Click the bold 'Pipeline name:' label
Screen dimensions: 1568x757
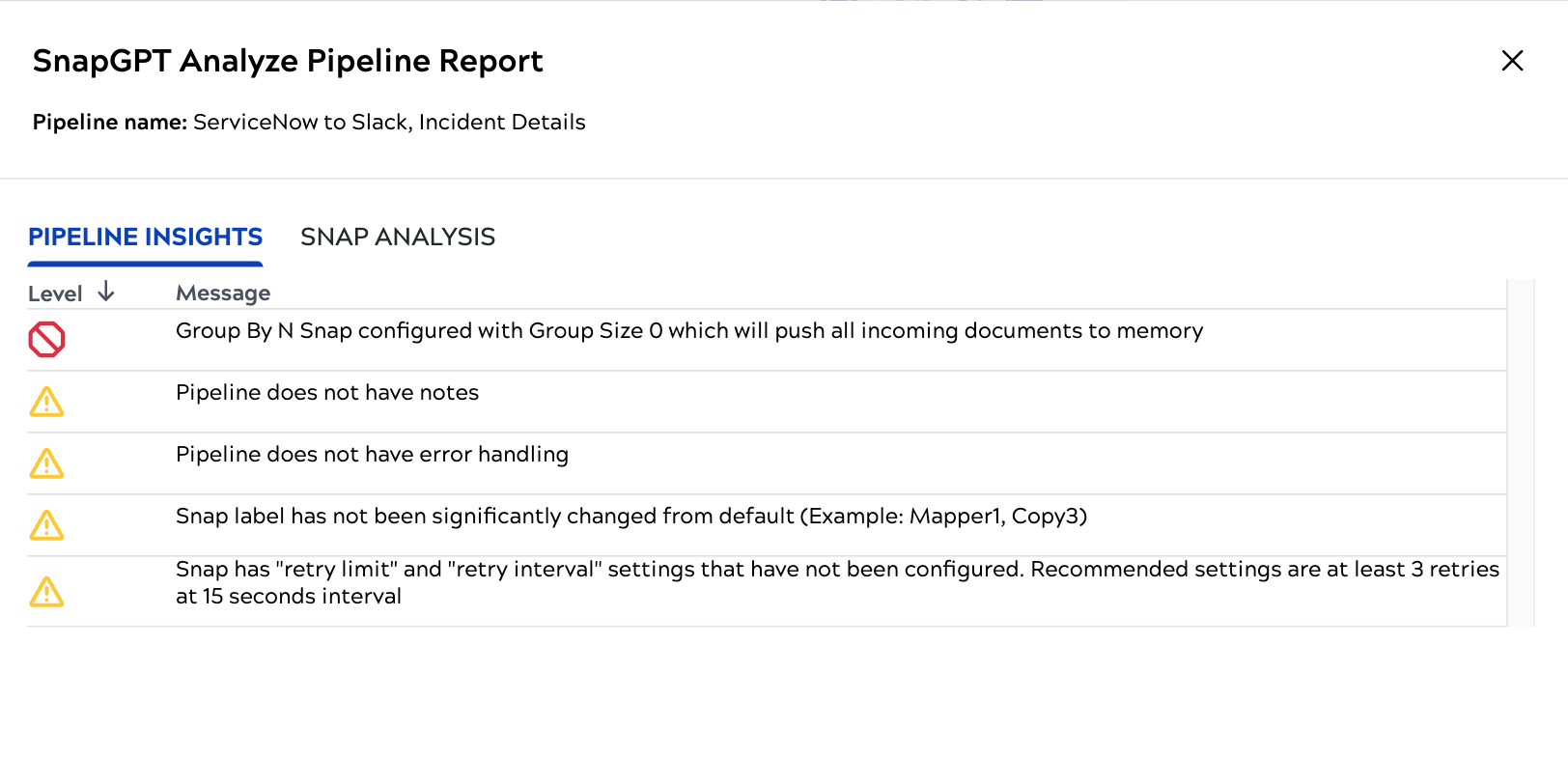[110, 123]
